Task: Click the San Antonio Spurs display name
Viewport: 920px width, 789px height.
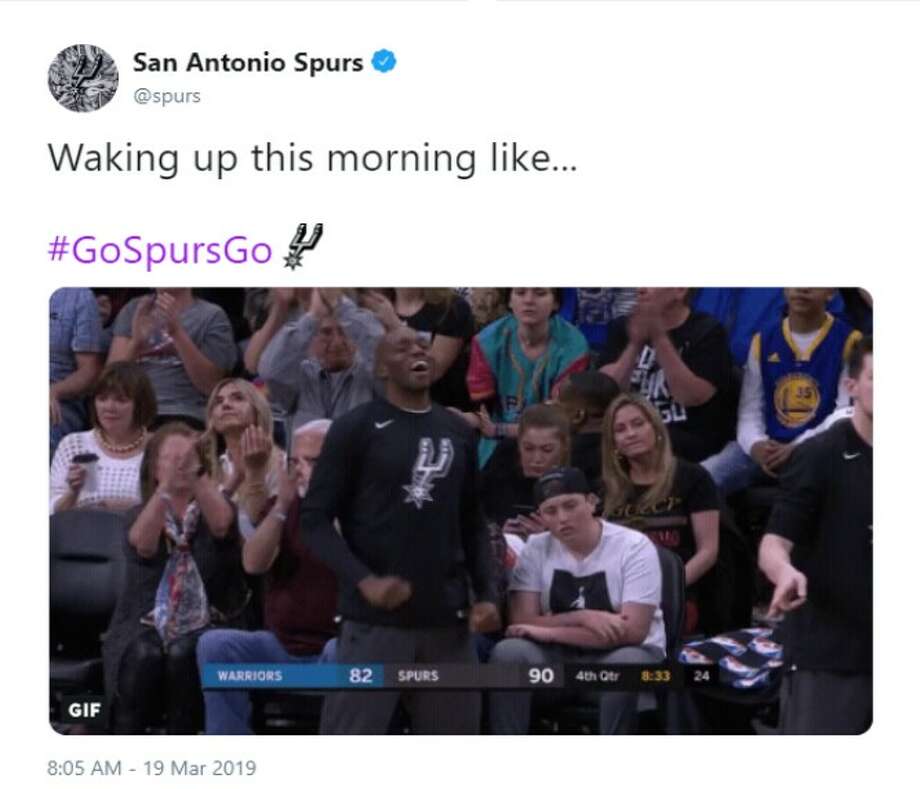Action: 248,63
